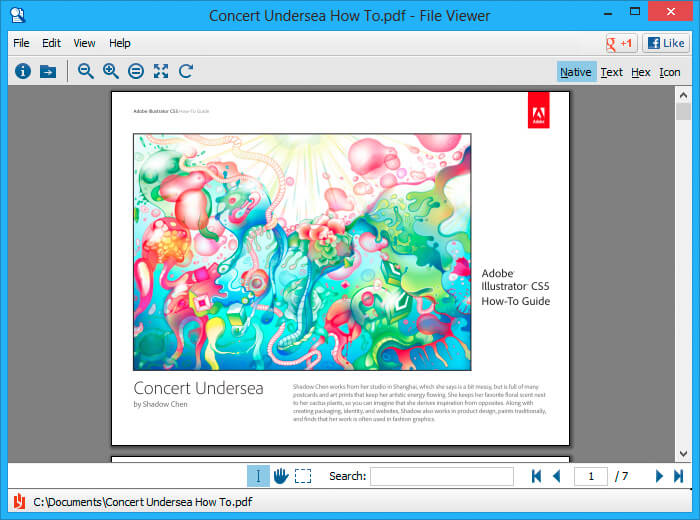Image resolution: width=700 pixels, height=520 pixels.
Task: Rotate the document with the circular arrow
Action: (x=186, y=71)
